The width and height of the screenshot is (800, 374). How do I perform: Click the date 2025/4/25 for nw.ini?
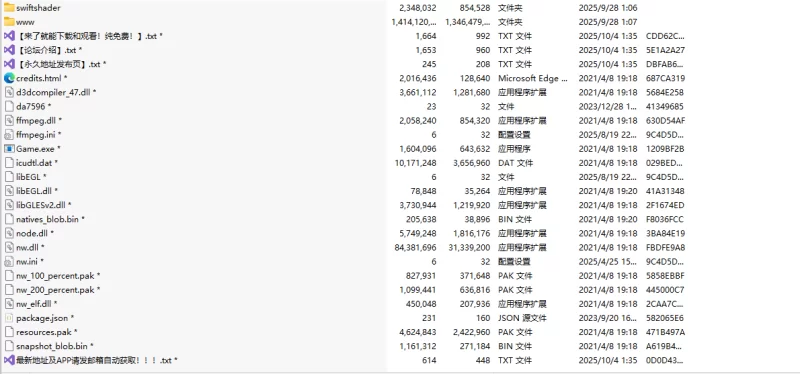click(x=608, y=261)
